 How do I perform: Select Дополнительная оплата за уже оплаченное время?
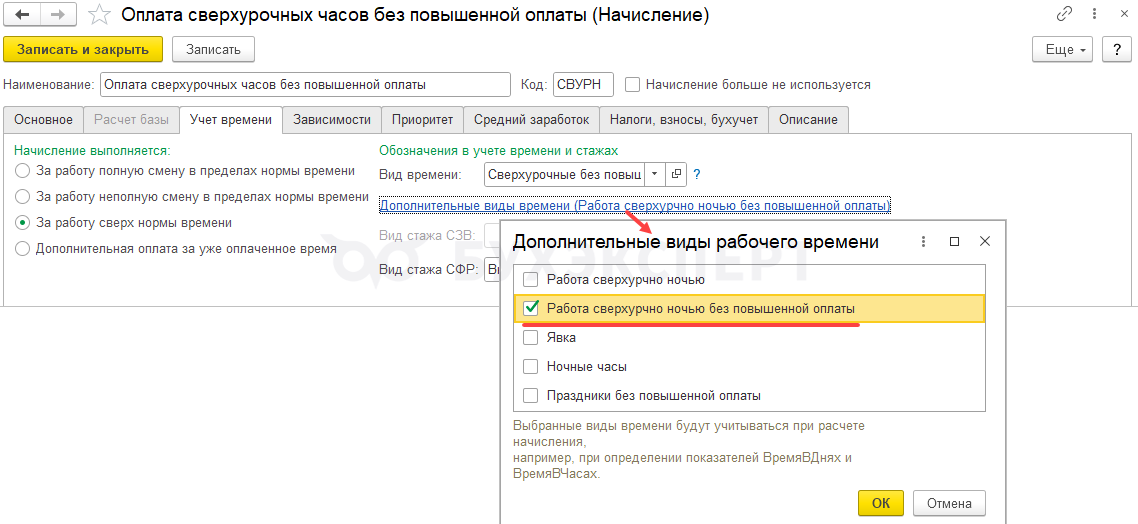[x=22, y=248]
